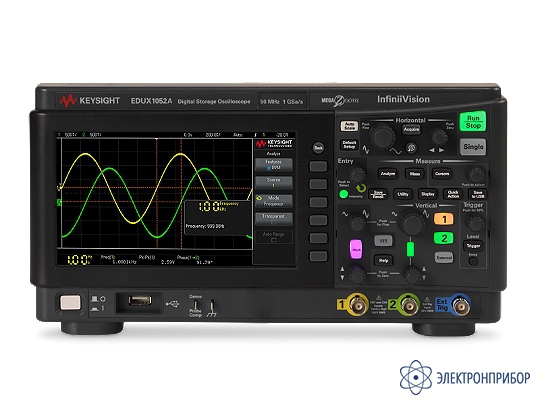Toggle channel 2 with the green key

pos(444,238)
